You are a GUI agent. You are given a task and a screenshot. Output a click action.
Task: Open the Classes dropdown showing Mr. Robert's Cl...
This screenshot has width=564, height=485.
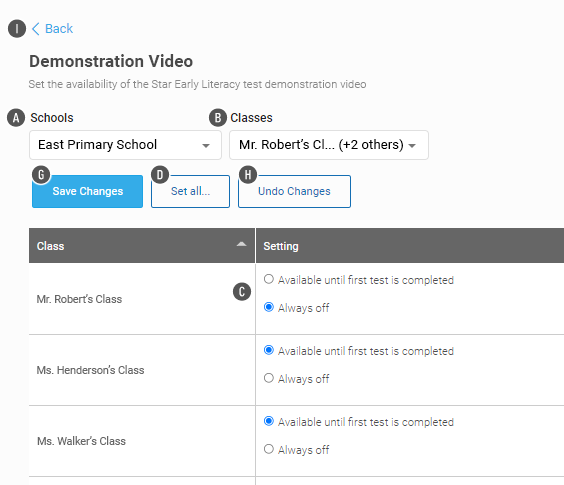(329, 145)
